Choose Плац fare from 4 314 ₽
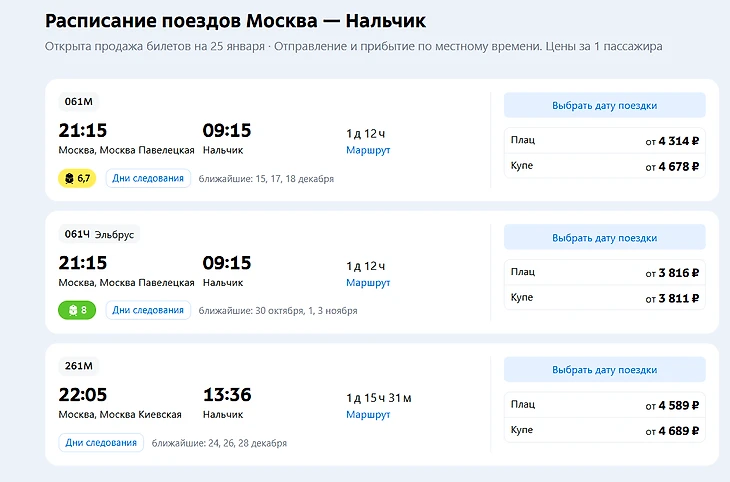730x482 pixels. point(604,141)
